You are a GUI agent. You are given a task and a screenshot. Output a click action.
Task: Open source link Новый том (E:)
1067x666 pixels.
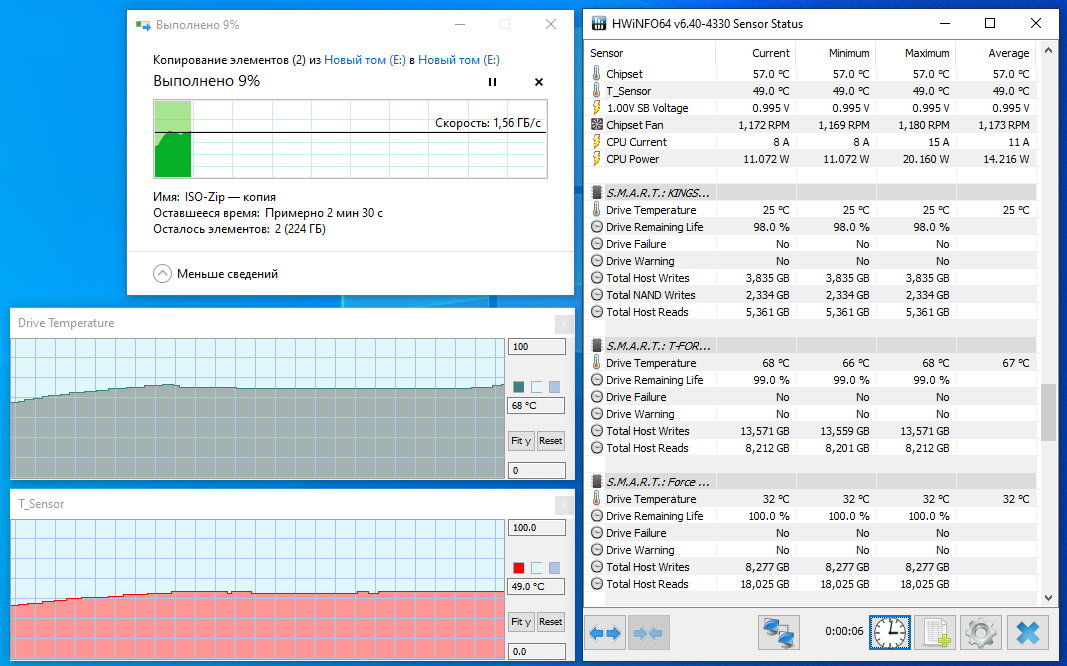pos(365,60)
